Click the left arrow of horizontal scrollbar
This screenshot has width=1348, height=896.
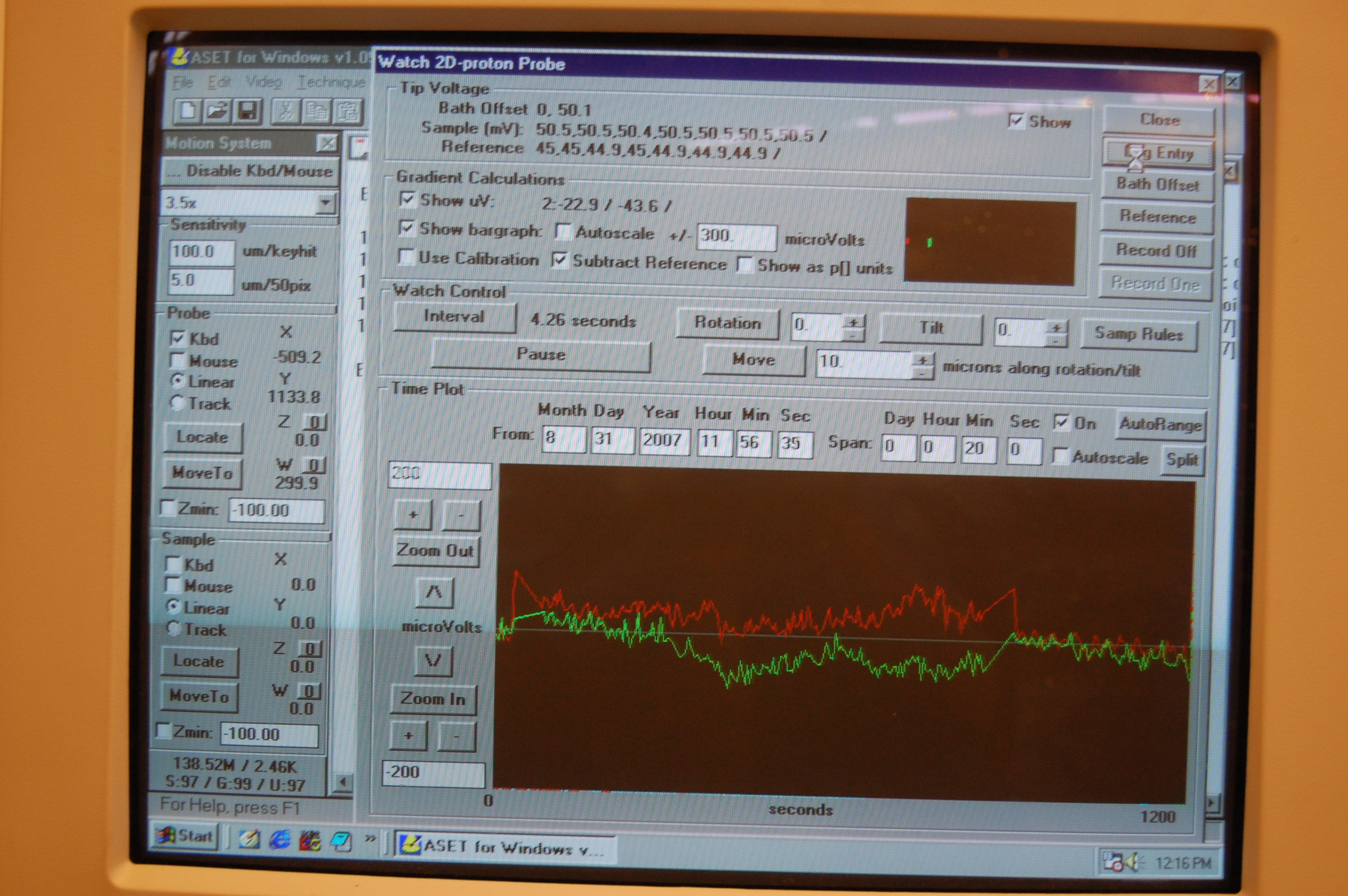coord(342,782)
